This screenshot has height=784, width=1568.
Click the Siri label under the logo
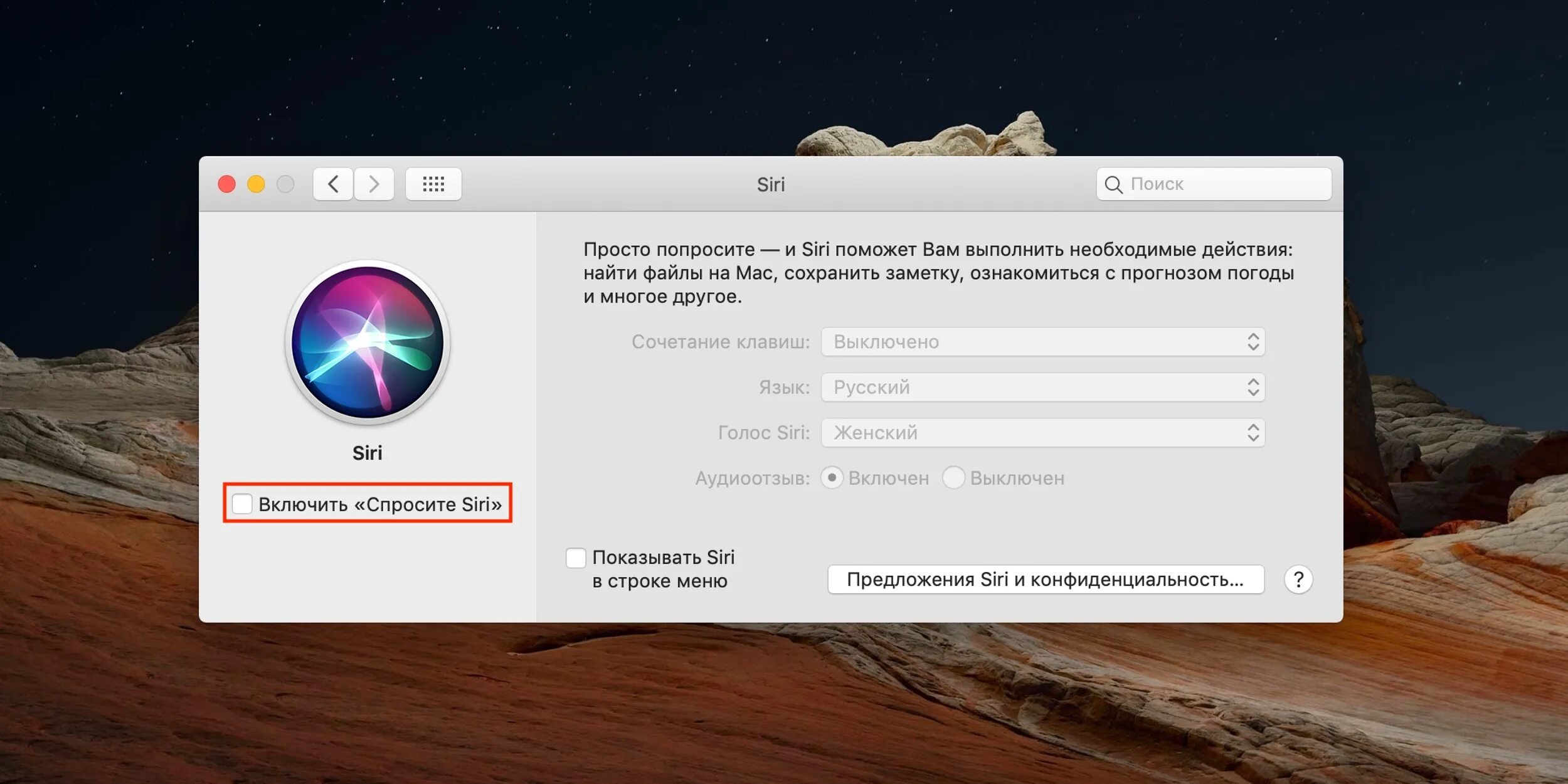(x=367, y=453)
